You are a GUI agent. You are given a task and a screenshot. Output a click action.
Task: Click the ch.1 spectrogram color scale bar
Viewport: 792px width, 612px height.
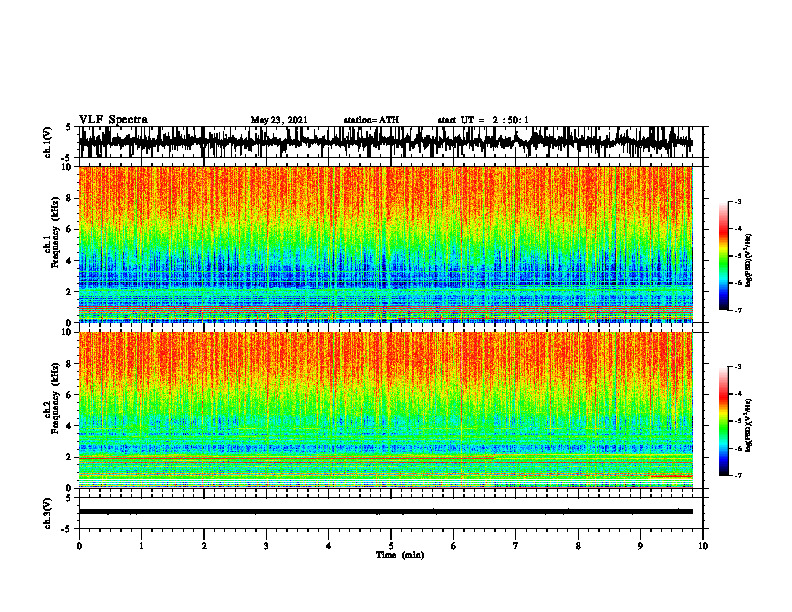723,256
